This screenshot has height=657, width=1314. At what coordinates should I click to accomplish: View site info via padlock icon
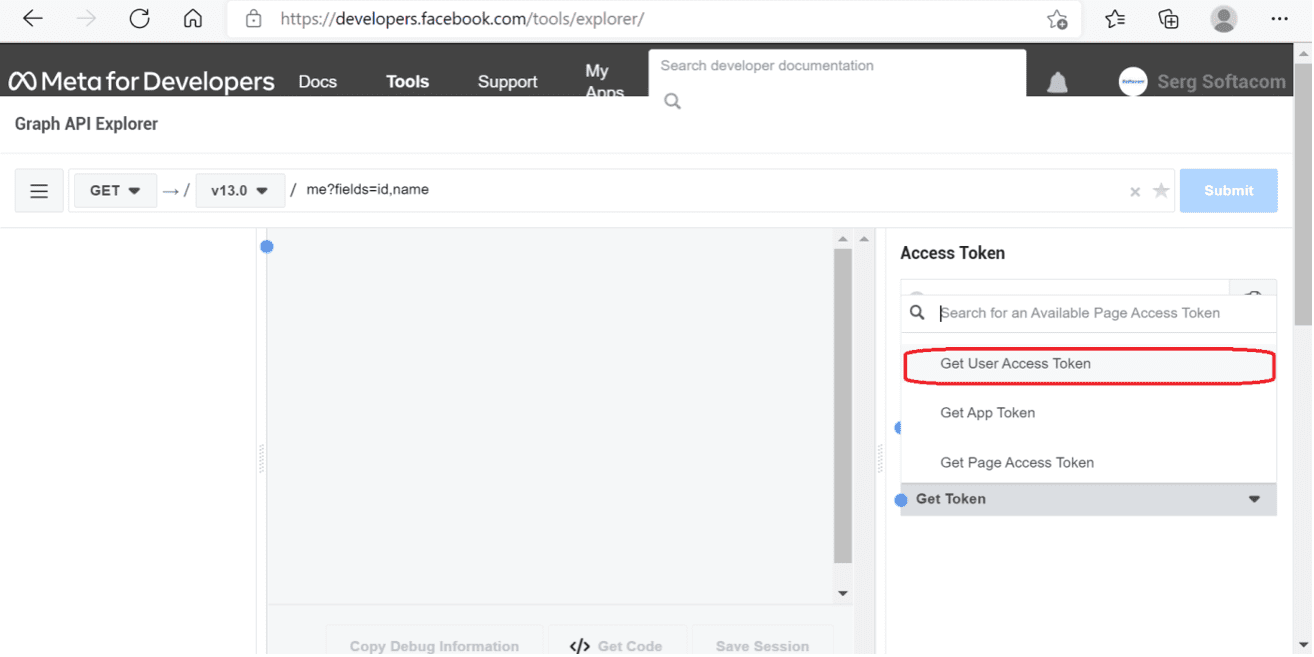pyautogui.click(x=253, y=18)
